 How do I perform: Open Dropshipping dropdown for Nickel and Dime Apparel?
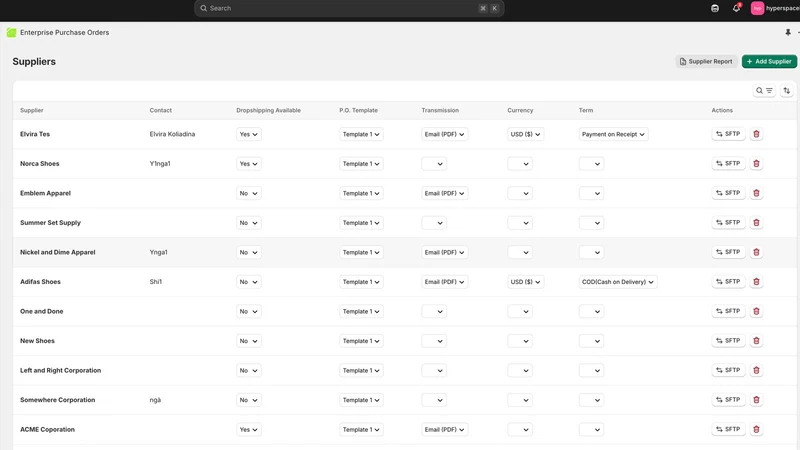248,252
